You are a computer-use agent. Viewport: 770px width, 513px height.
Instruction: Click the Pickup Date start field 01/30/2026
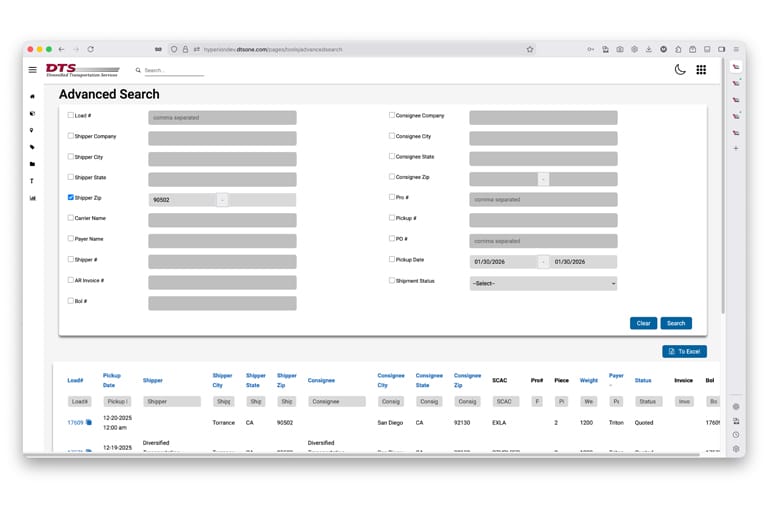click(503, 262)
